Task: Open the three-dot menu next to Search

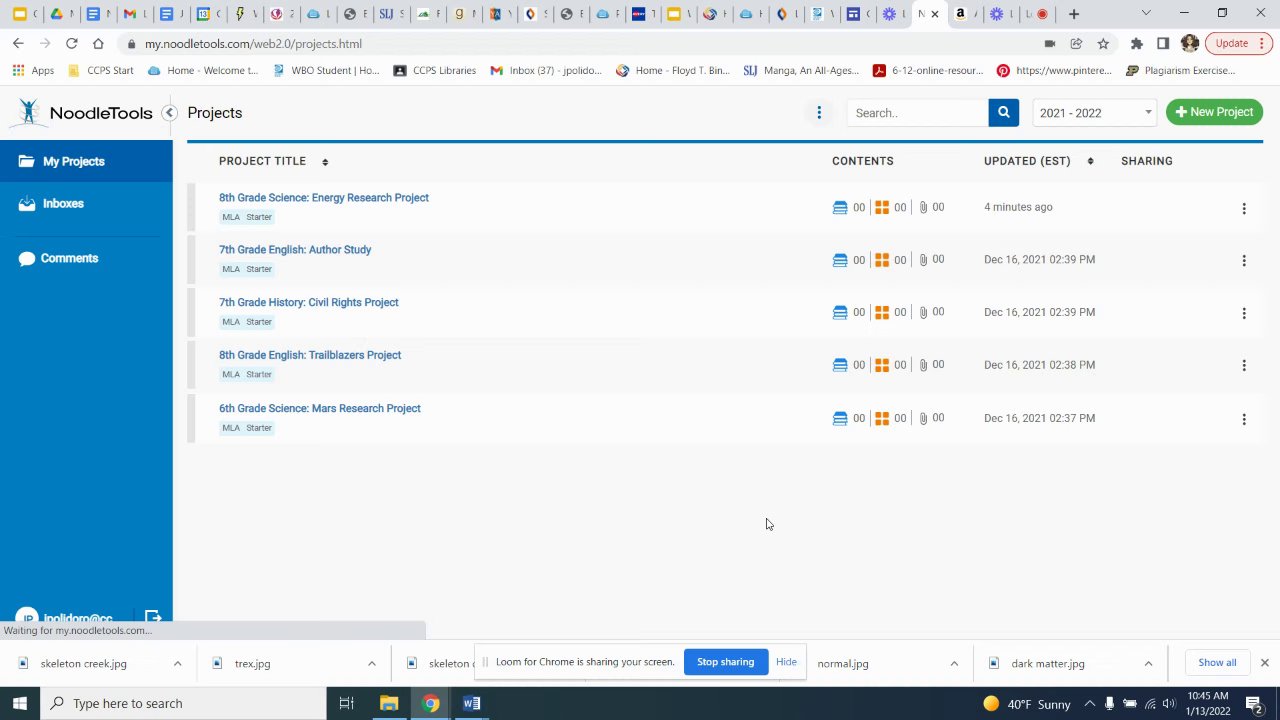Action: point(819,113)
